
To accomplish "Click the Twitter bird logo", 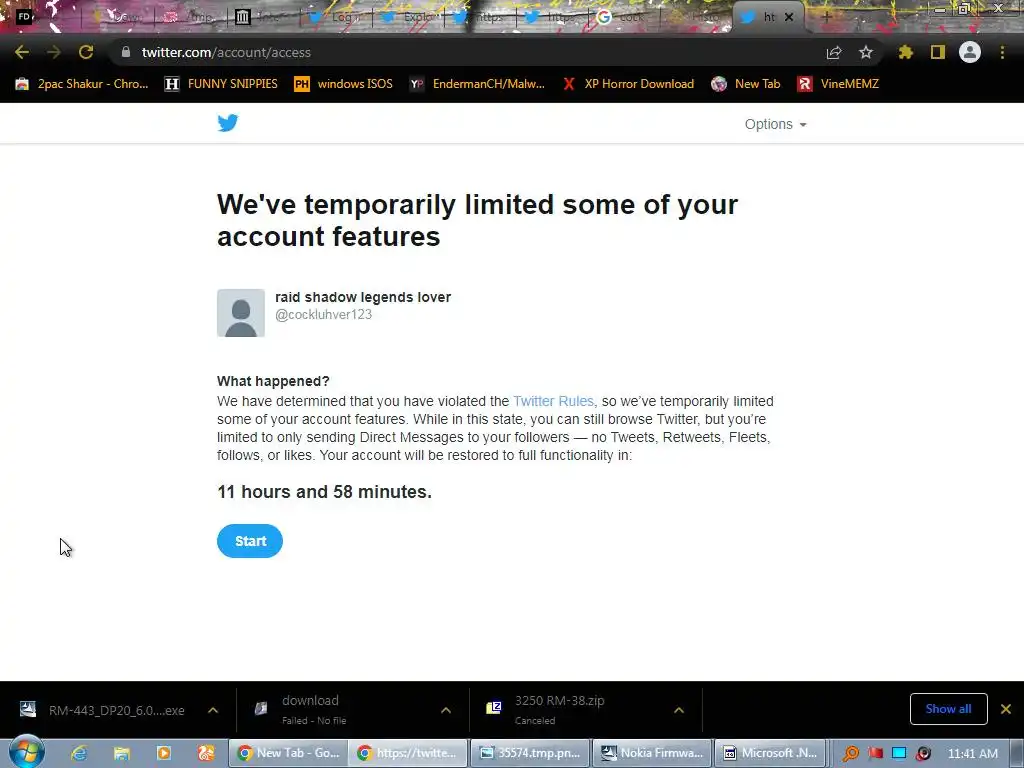I will [x=228, y=123].
